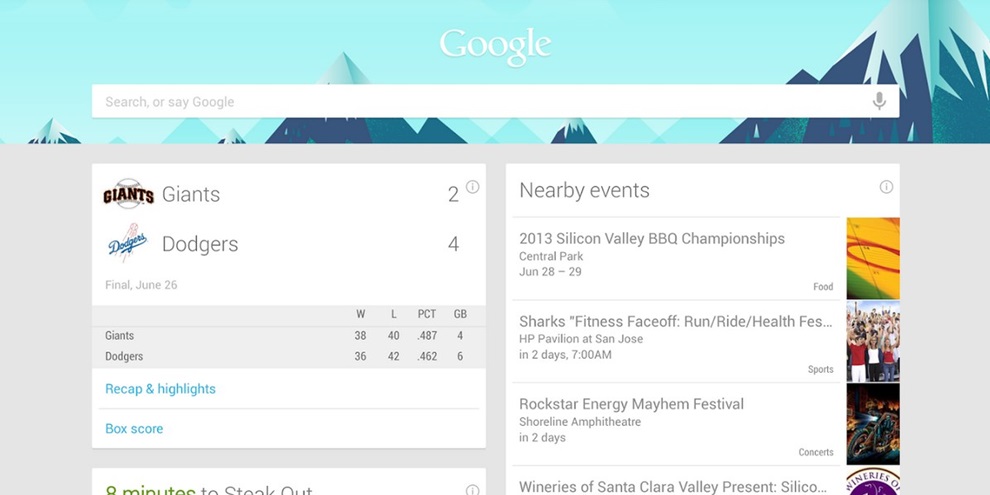This screenshot has width=990, height=495.
Task: Open the Box score link
Action: (134, 429)
